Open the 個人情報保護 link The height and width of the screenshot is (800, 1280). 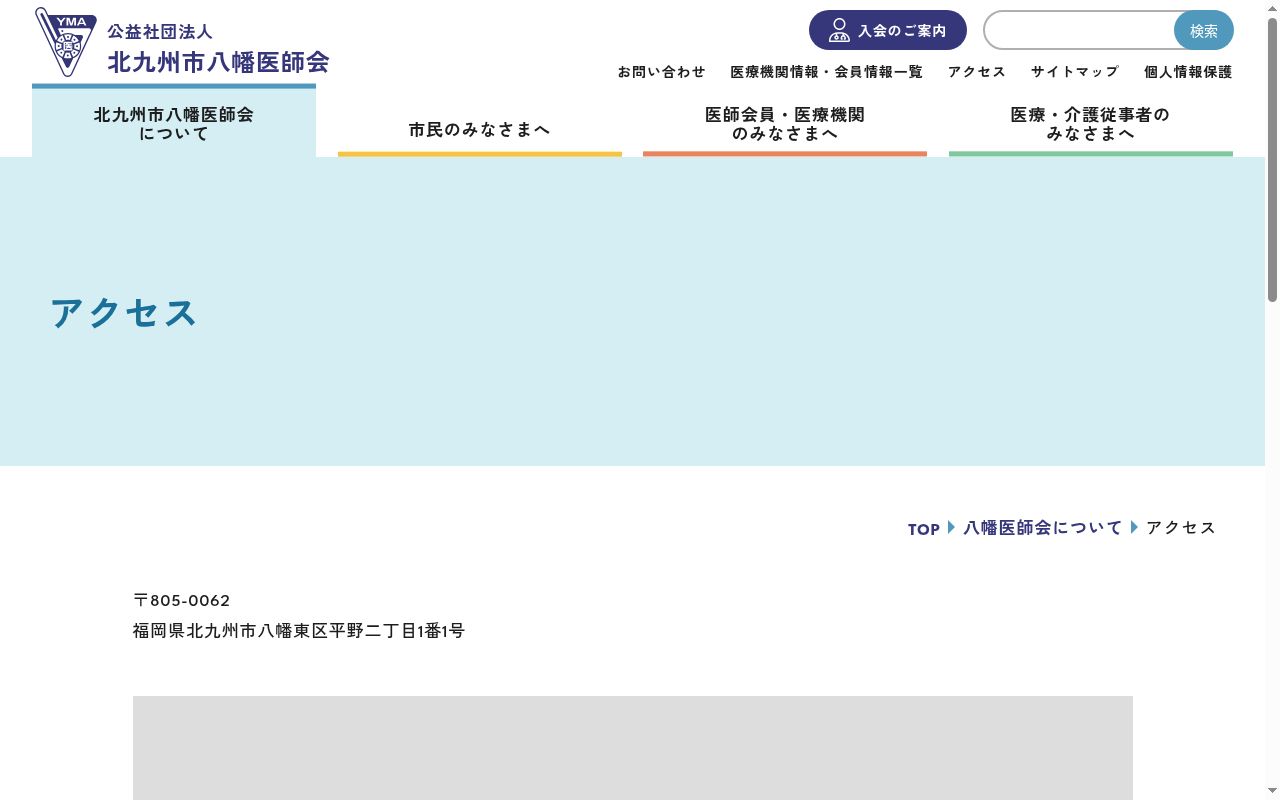click(1188, 72)
